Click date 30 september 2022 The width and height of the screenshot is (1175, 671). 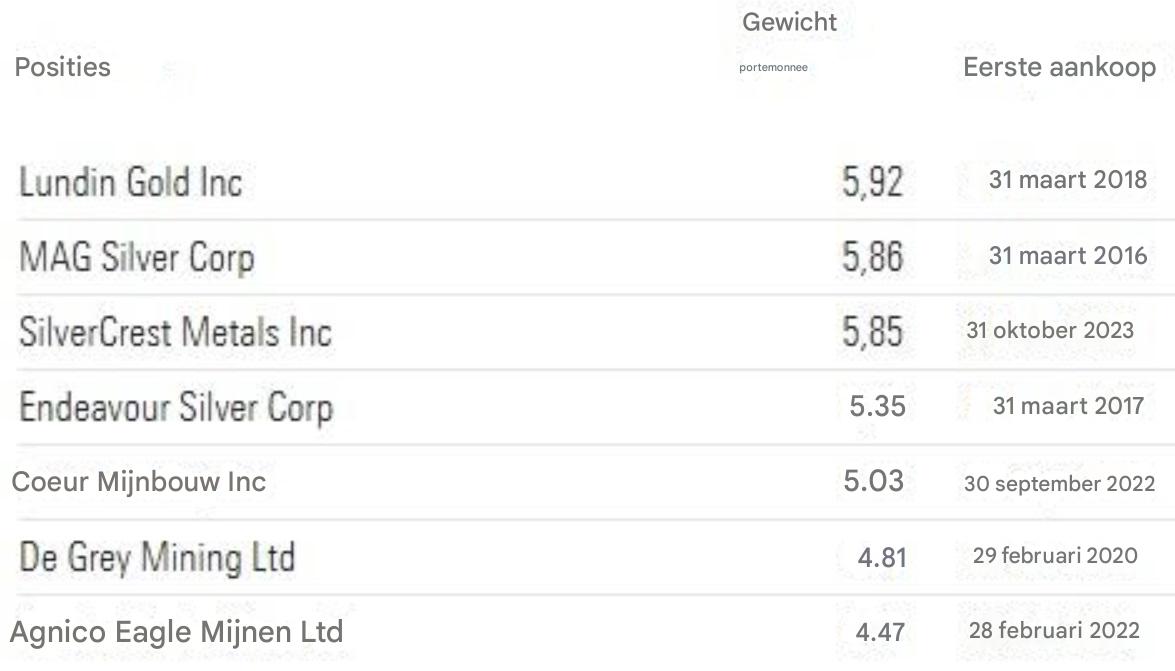pyautogui.click(x=1059, y=484)
